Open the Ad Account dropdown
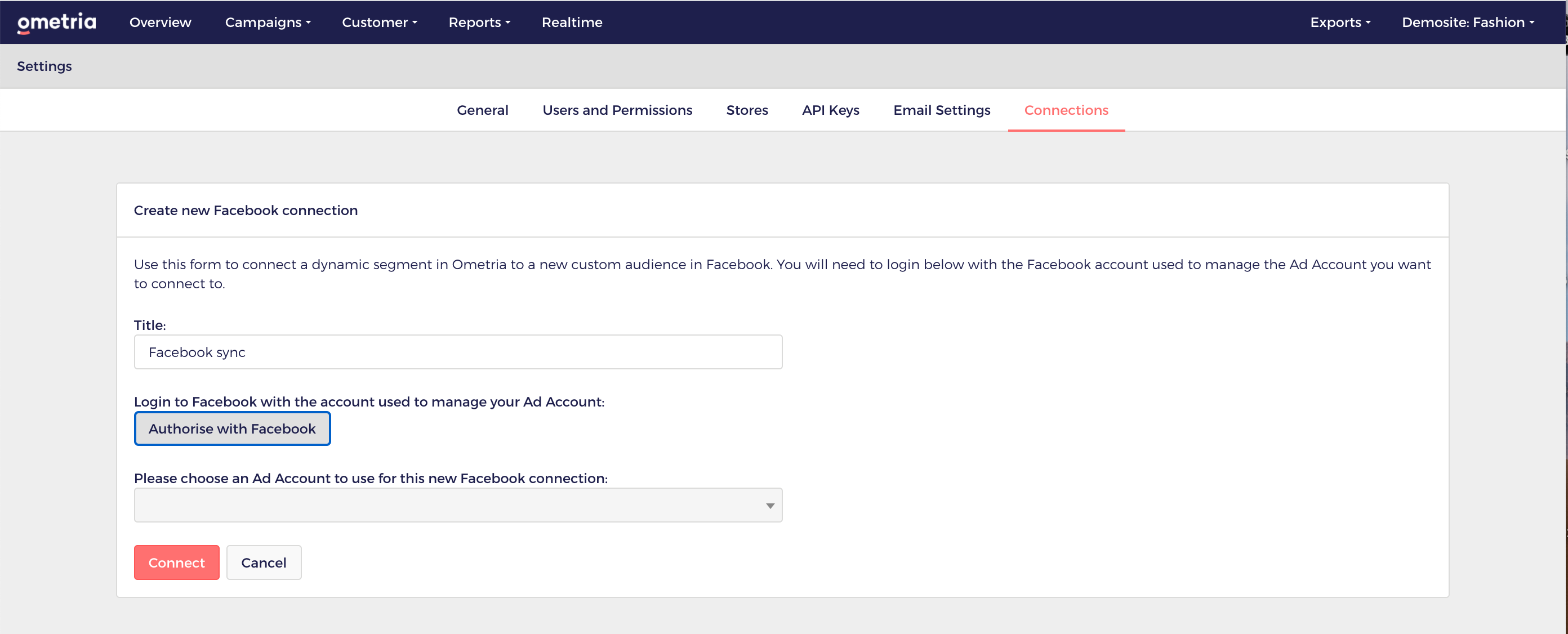 (x=458, y=505)
